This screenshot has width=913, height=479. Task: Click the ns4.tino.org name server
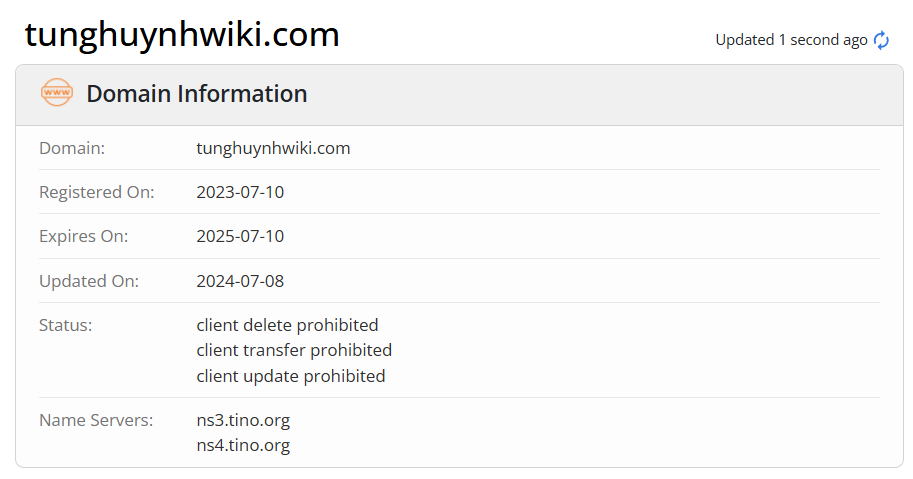(x=243, y=445)
